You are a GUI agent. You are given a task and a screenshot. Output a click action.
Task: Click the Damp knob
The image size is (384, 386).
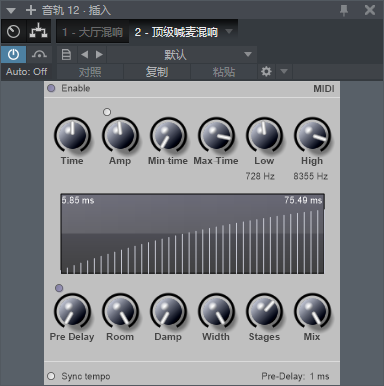[x=168, y=312]
